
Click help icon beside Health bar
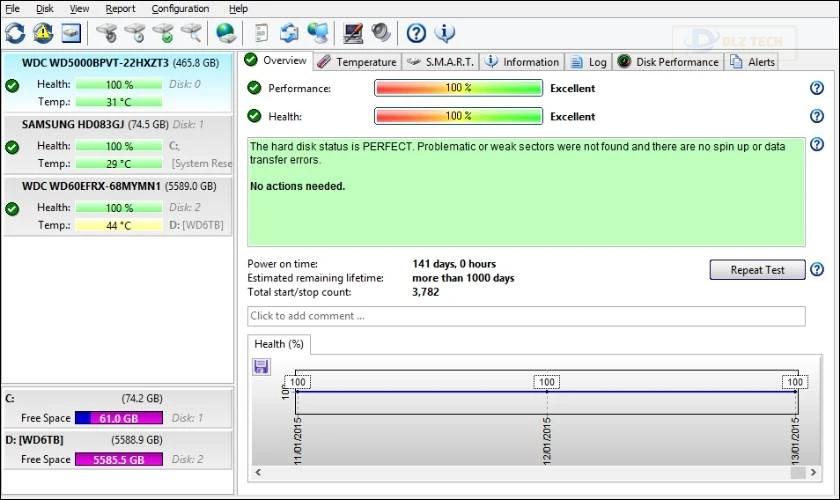point(816,116)
